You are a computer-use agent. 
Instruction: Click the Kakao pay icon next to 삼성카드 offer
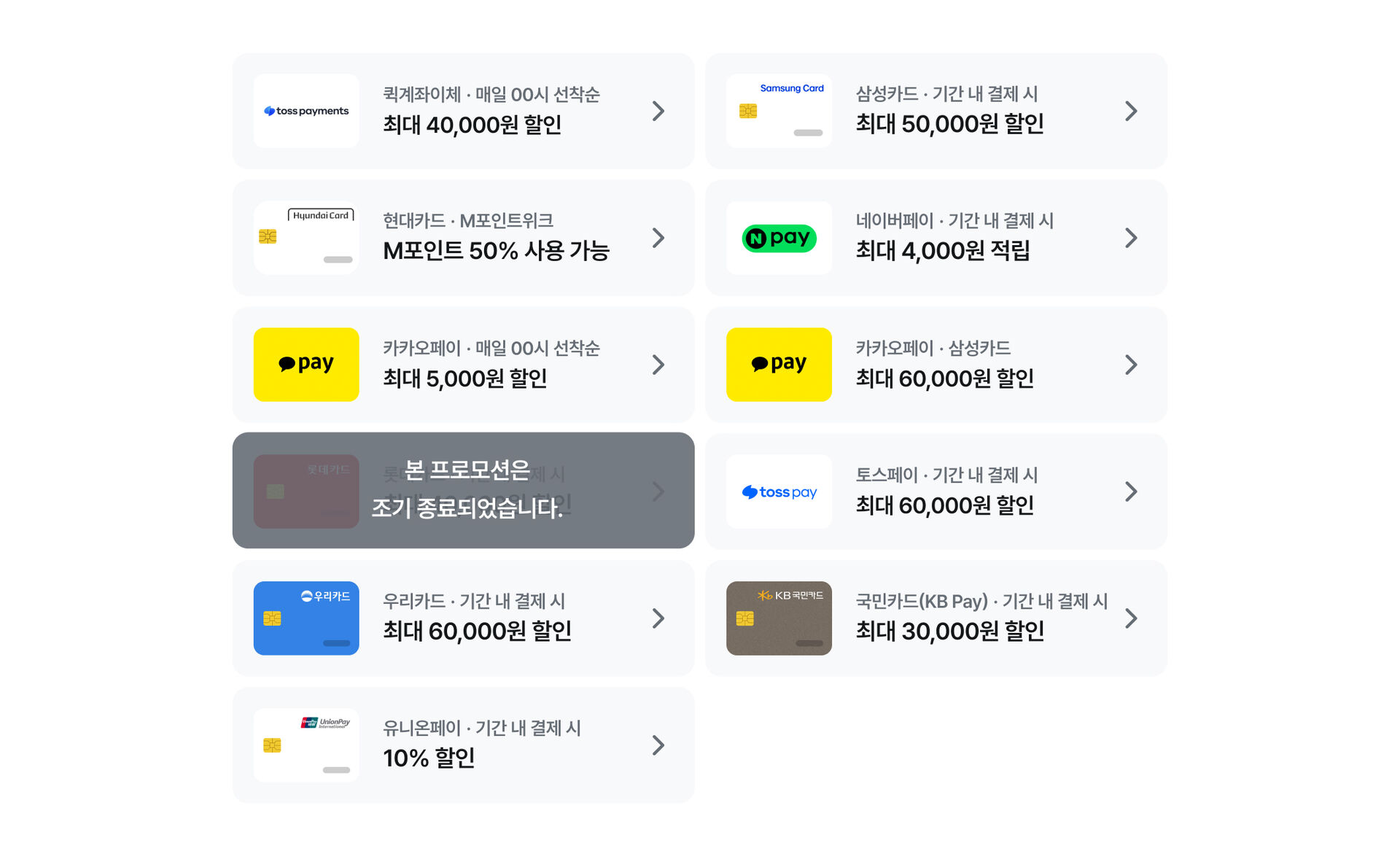coord(779,365)
